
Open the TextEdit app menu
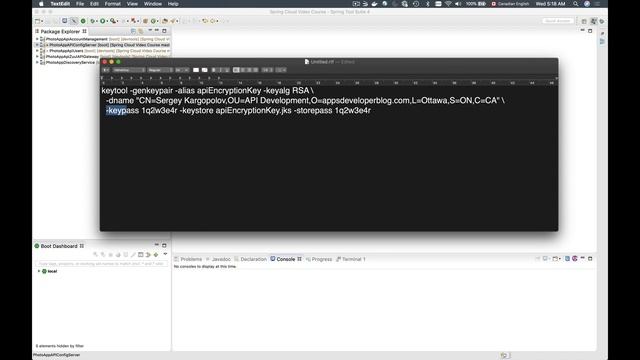60,4
